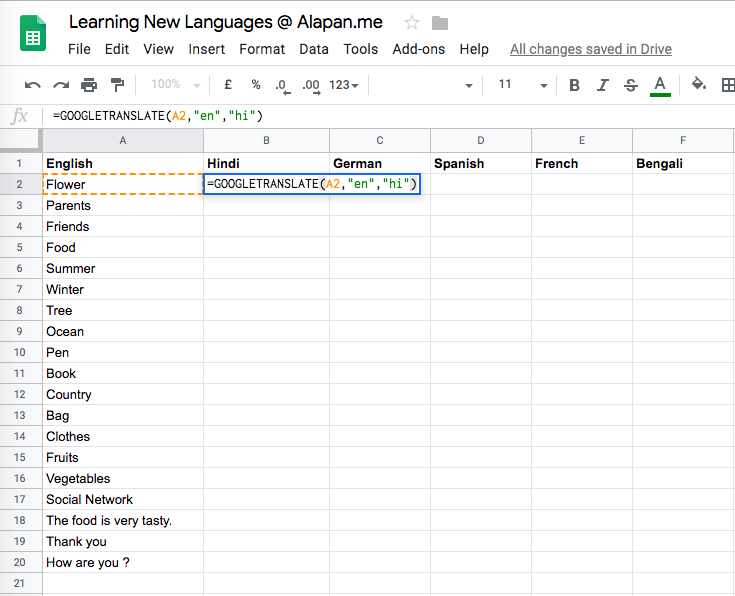The height and width of the screenshot is (596, 735).
Task: Open the borders tool
Action: point(728,85)
